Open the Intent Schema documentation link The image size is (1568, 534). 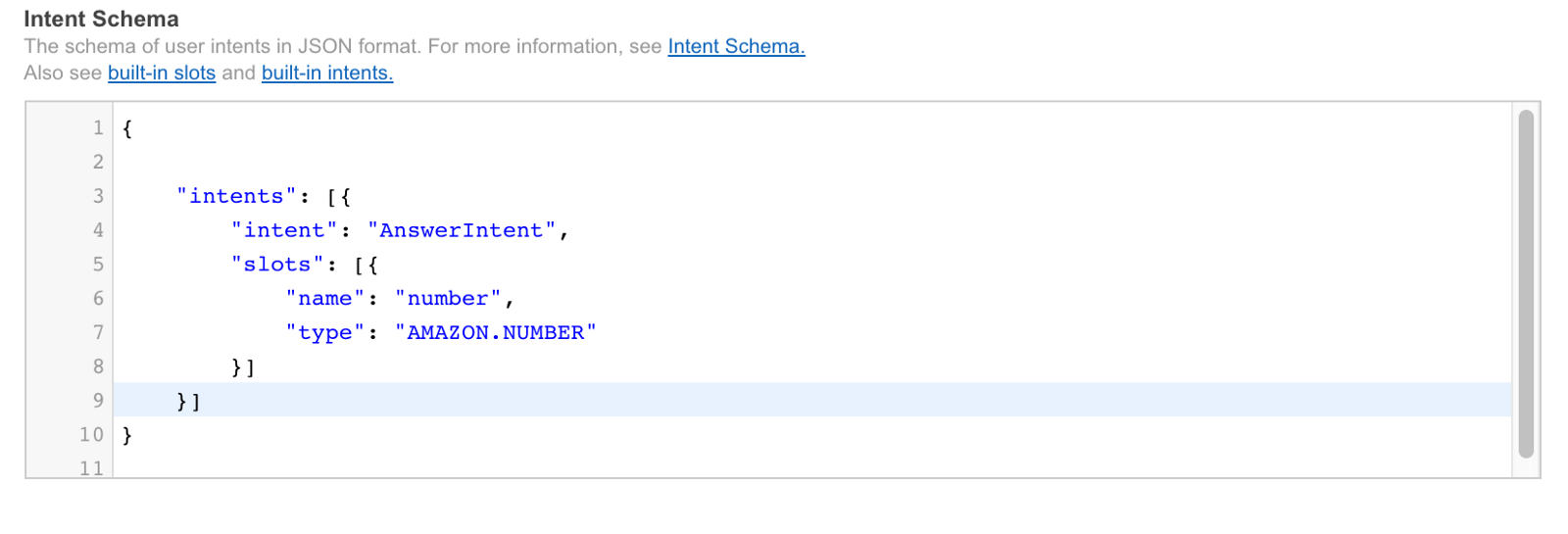click(x=735, y=46)
